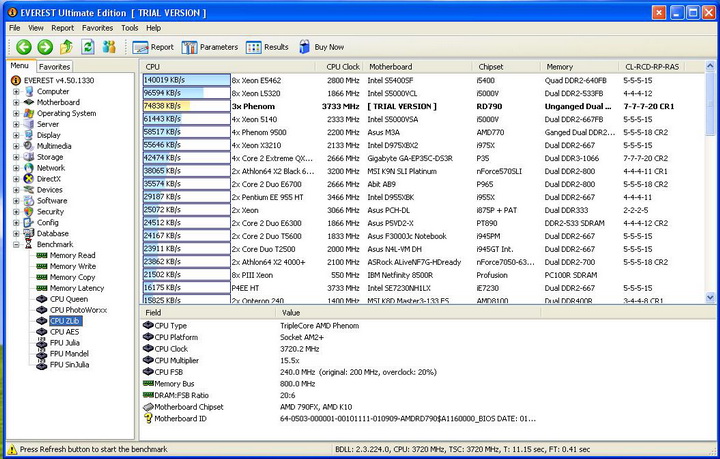Sort by the CL-RCD-RP-RAS column header
The image size is (720, 459).
652,67
